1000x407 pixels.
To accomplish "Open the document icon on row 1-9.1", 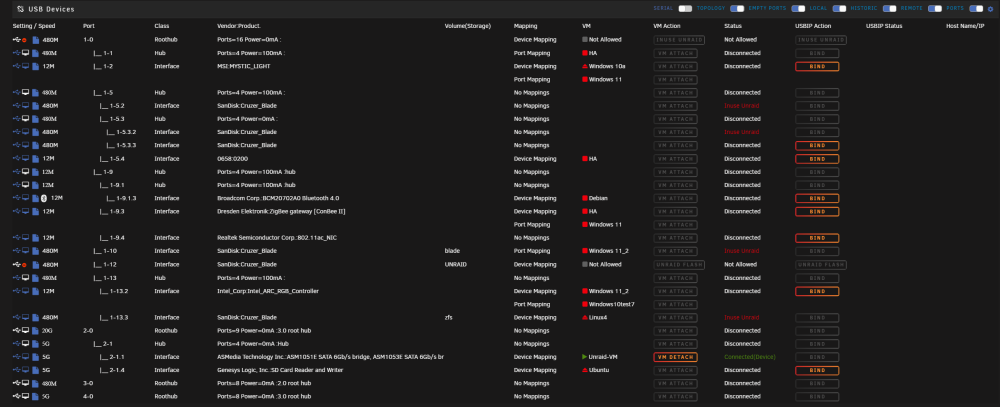I will [36, 185].
